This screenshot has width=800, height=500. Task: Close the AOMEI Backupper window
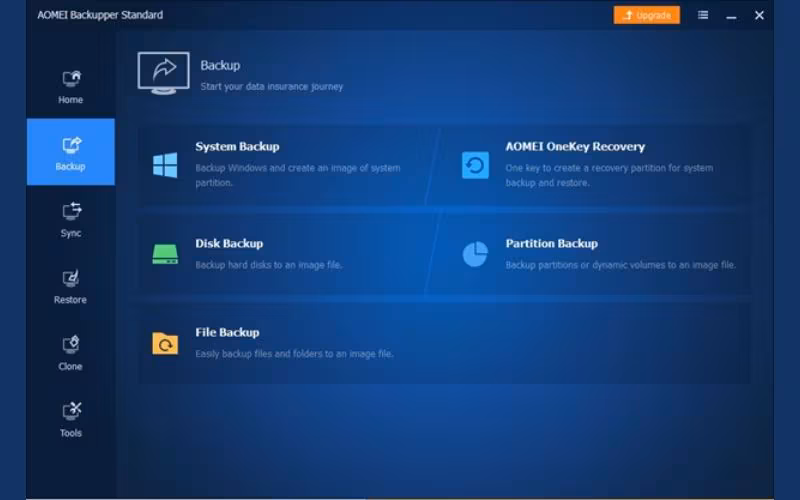click(x=759, y=15)
